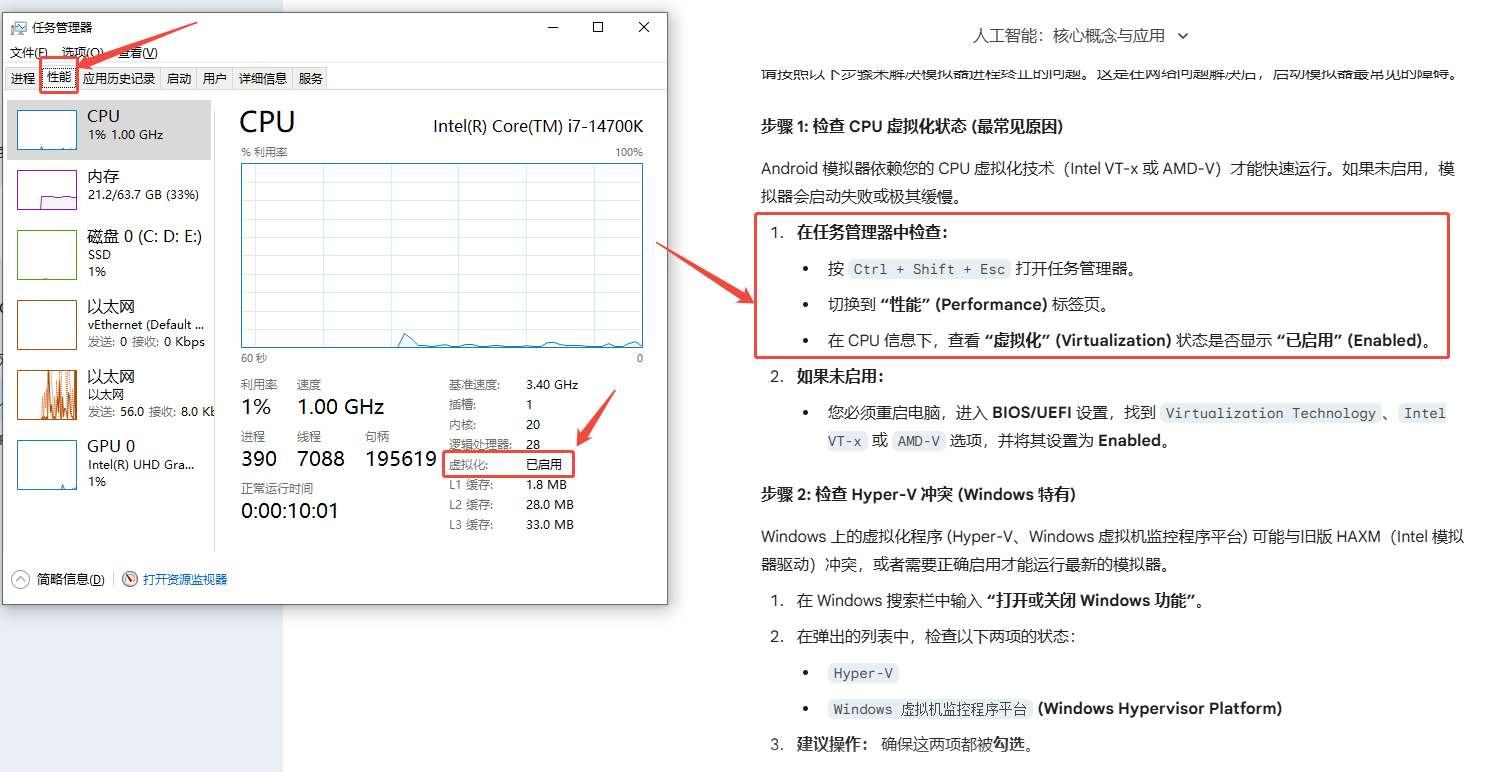Select the GPU 0 graph thumbnail

(x=47, y=465)
